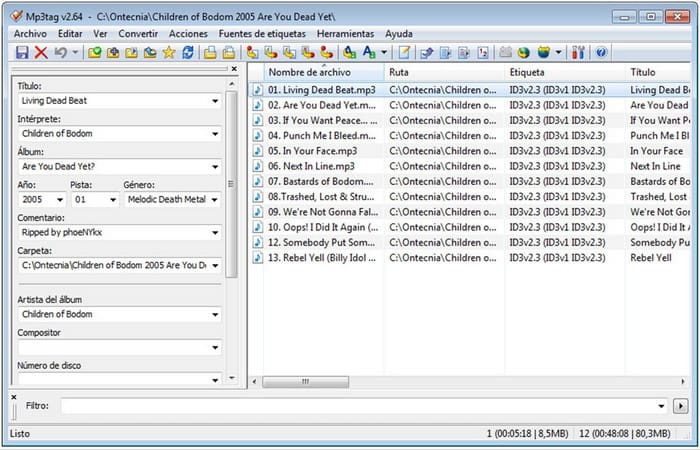Sort by Nombre de archivo column header
700x450 pixels.
[324, 72]
